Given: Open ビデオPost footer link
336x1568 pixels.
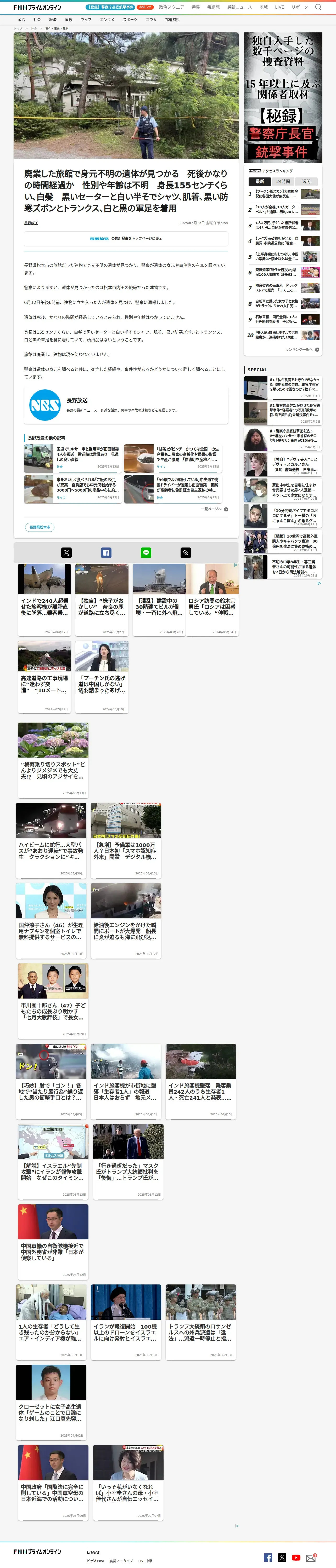Looking at the screenshot, I should tap(95, 1561).
